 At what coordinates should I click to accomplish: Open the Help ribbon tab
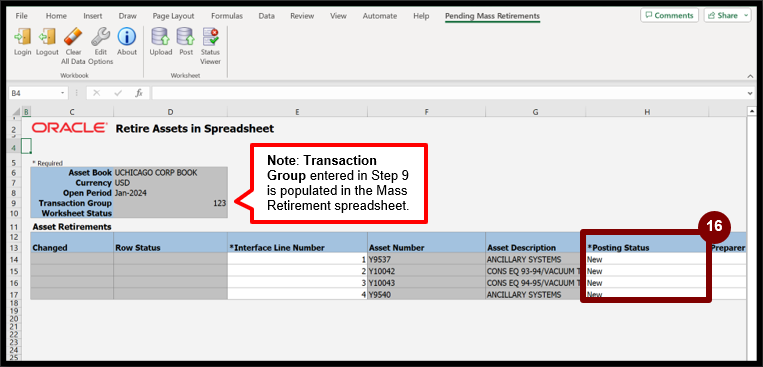point(421,16)
